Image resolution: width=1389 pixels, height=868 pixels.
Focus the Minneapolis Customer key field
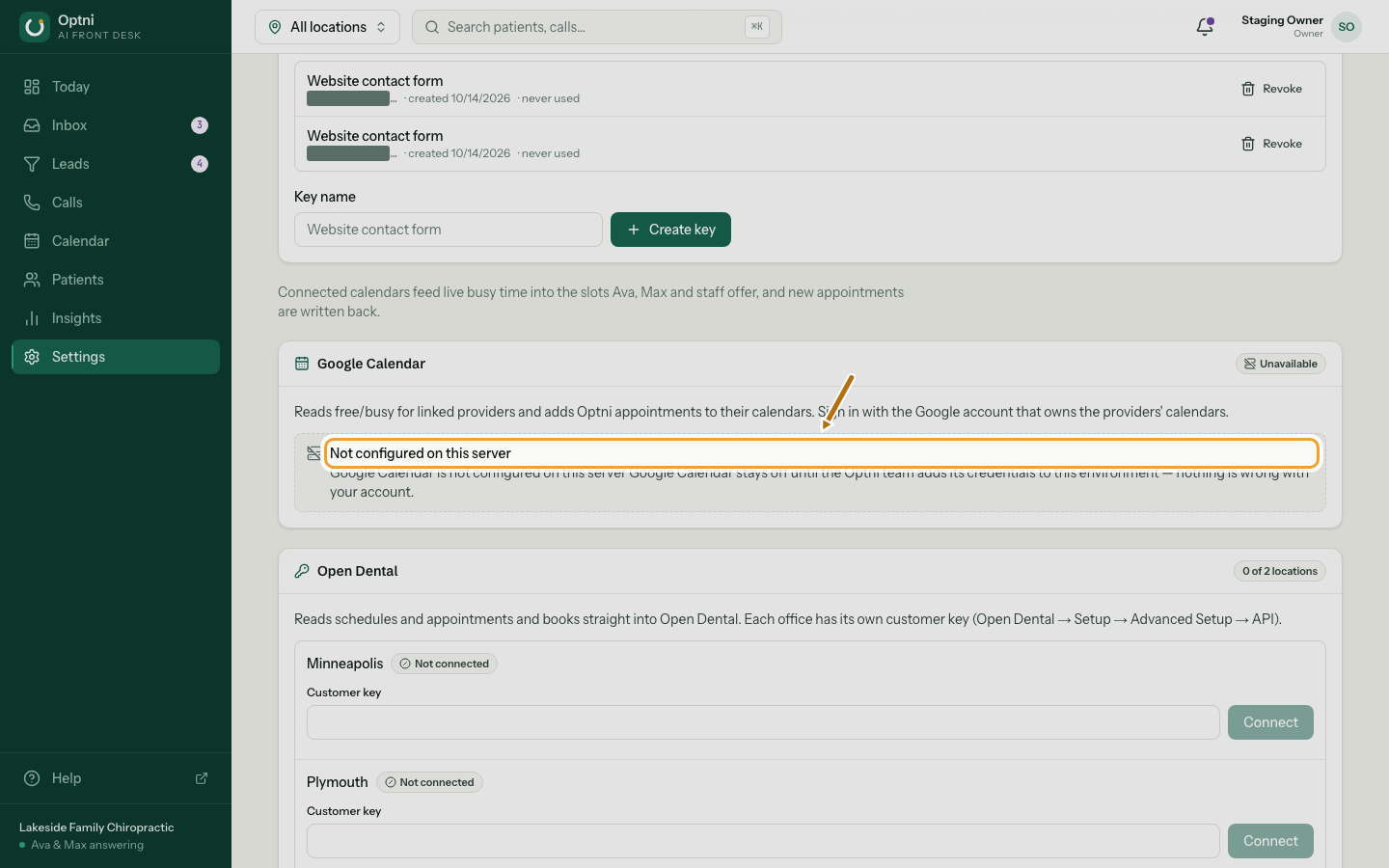763,722
